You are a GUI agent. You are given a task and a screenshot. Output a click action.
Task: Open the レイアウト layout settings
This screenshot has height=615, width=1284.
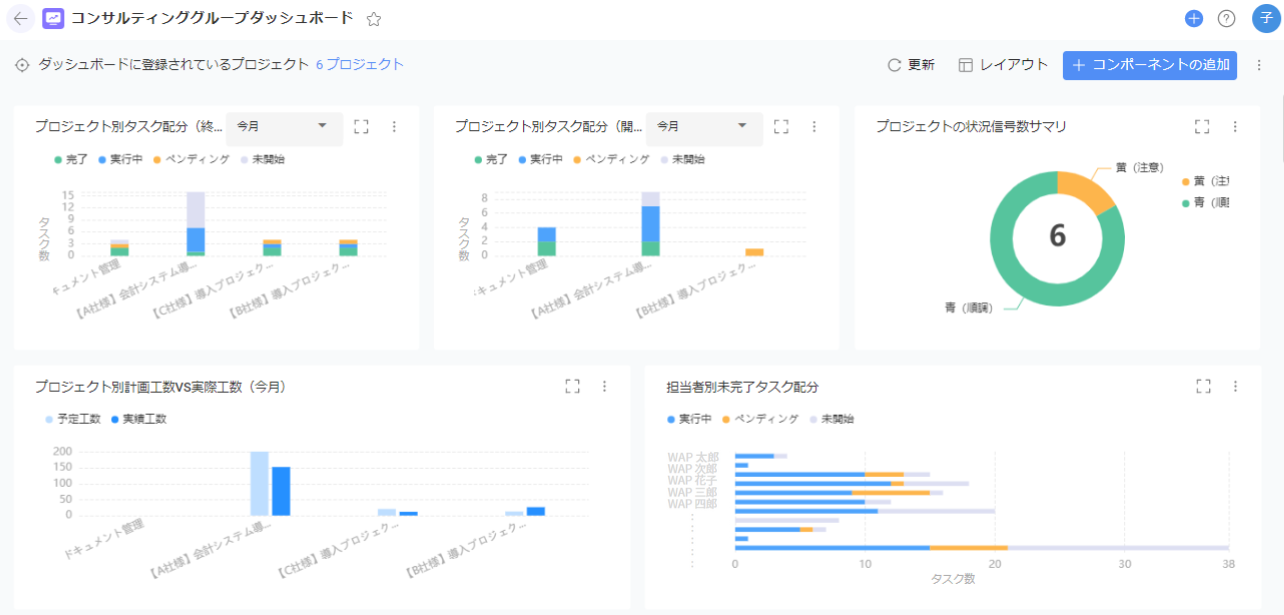[1003, 65]
